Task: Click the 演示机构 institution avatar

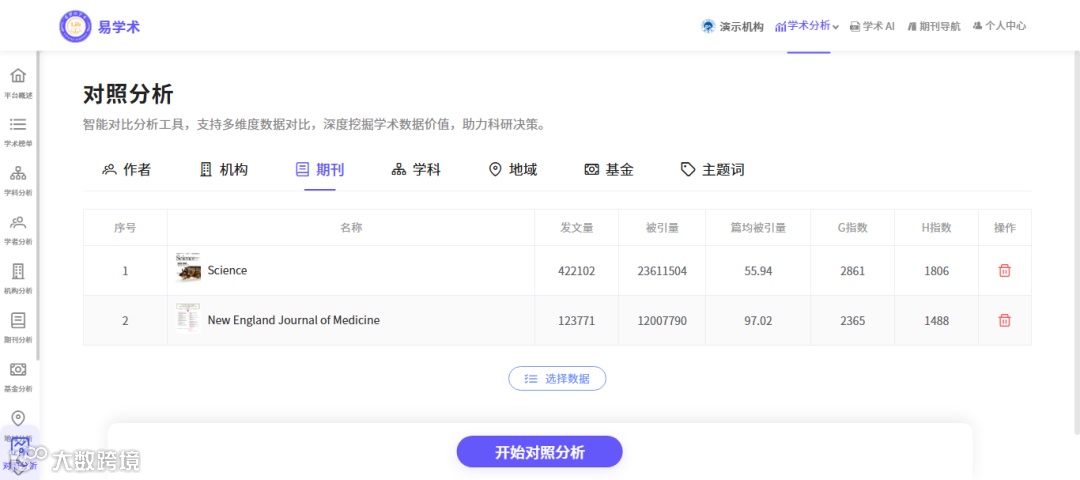Action: (x=708, y=26)
